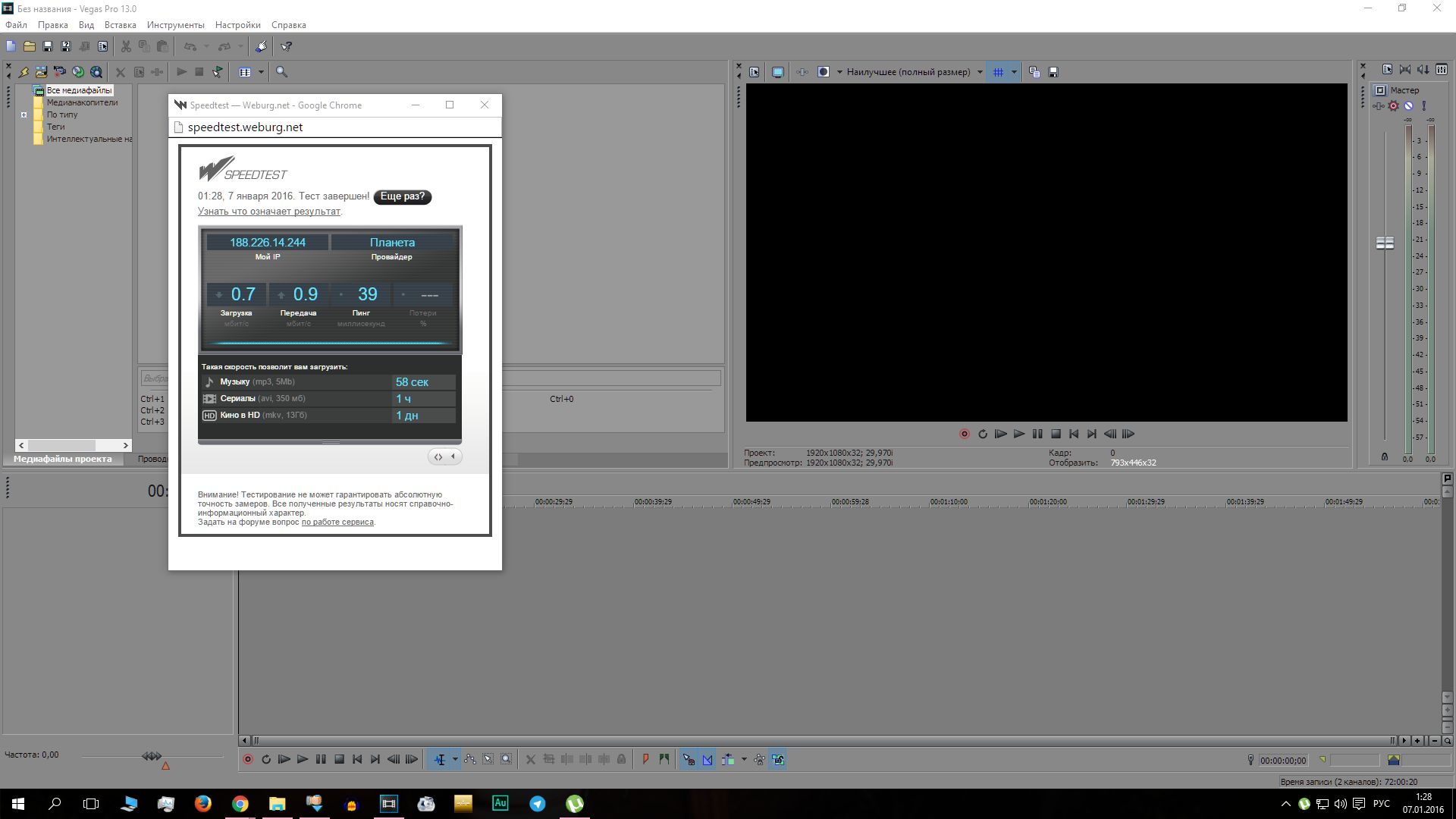Open the split screen view dropdown arrow
1456x819 pixels.
click(x=839, y=72)
